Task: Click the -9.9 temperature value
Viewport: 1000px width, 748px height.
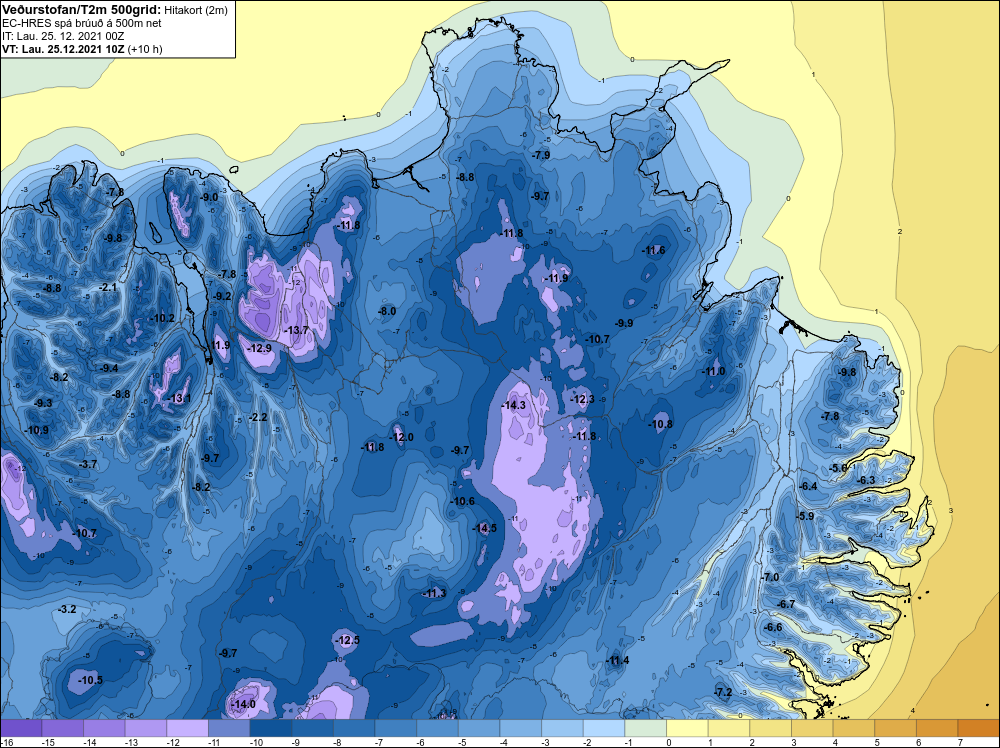Action: [624, 323]
